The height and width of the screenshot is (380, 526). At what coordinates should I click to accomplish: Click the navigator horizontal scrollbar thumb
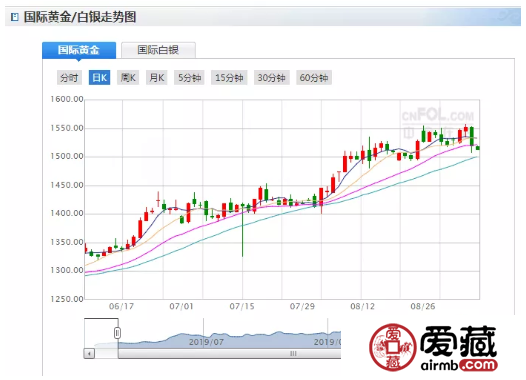pos(229,354)
